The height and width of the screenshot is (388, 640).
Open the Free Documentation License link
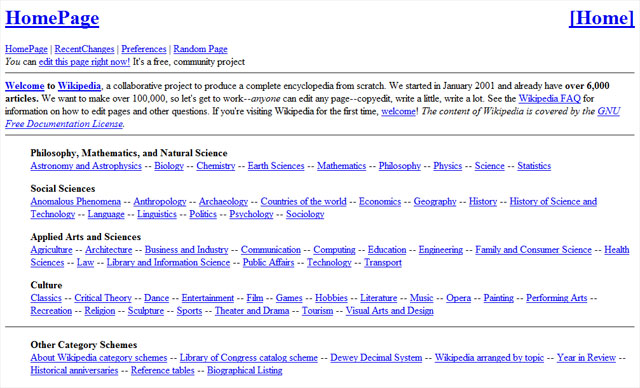pos(64,124)
